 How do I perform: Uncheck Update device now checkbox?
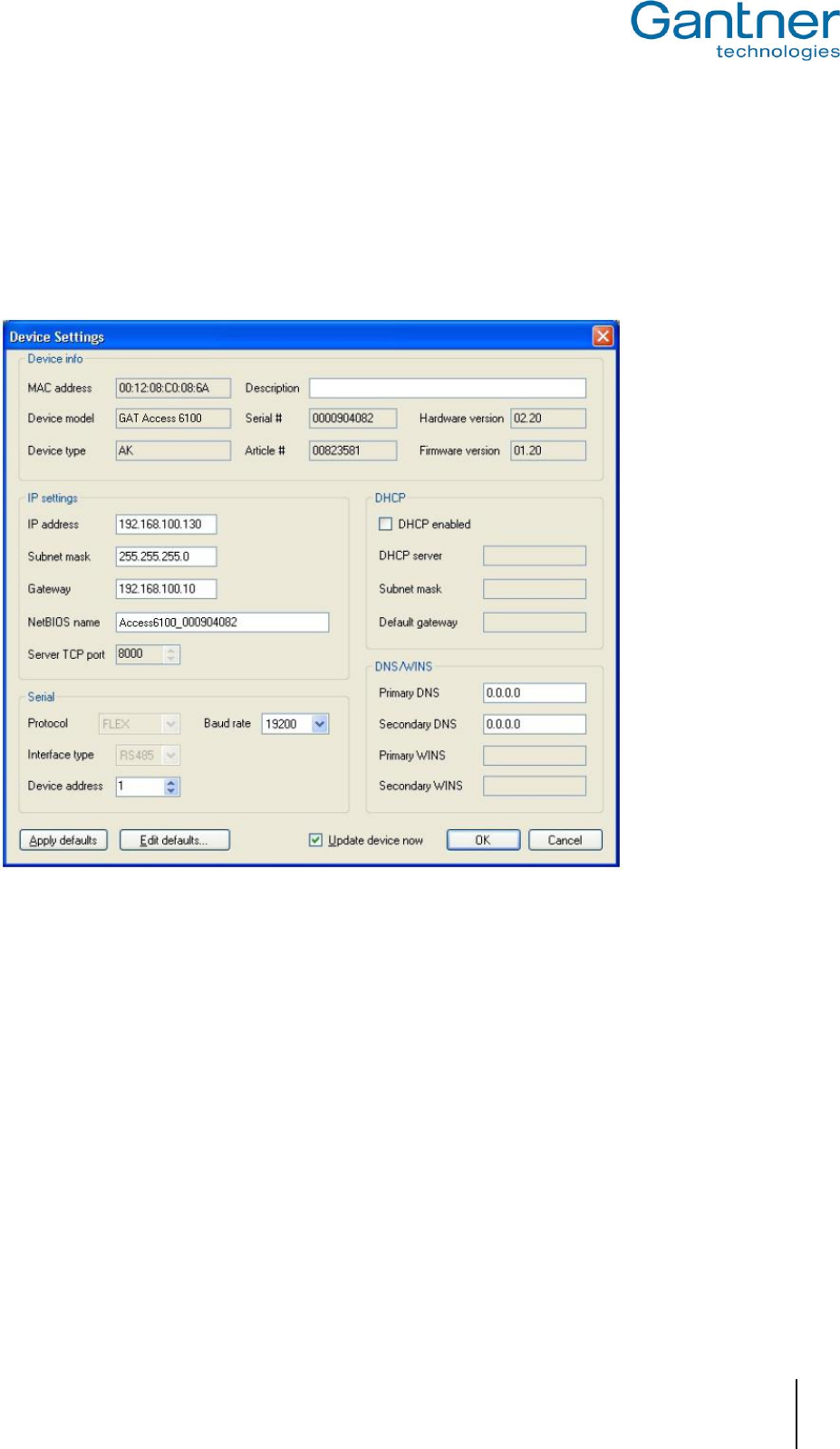315,840
